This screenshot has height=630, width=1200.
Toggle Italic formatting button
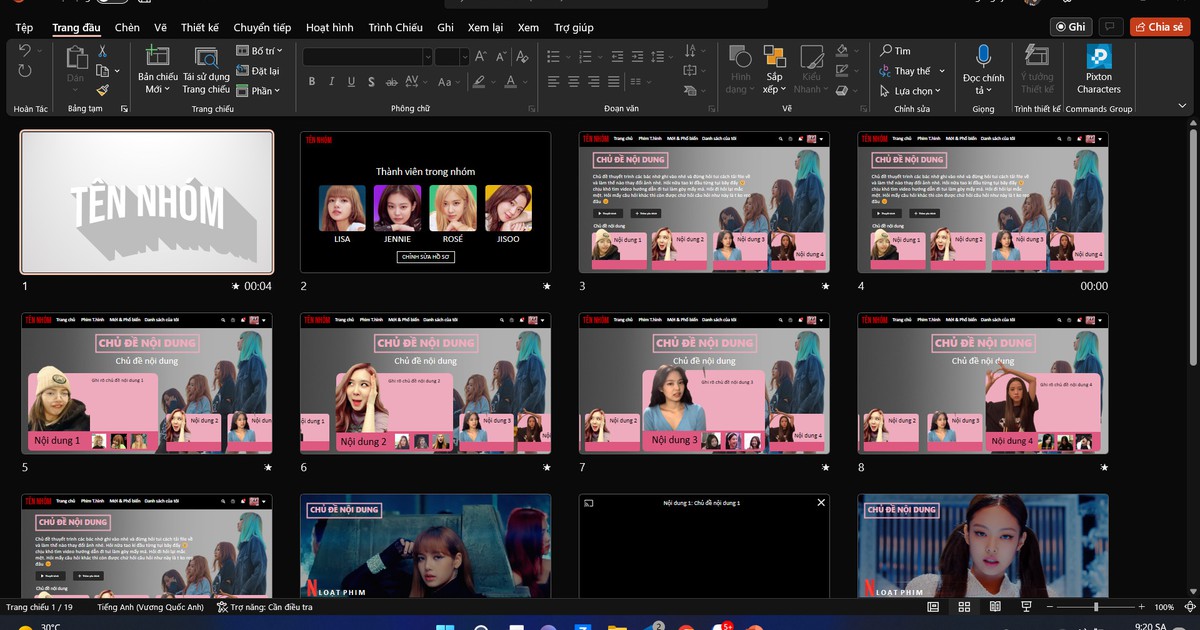334,82
